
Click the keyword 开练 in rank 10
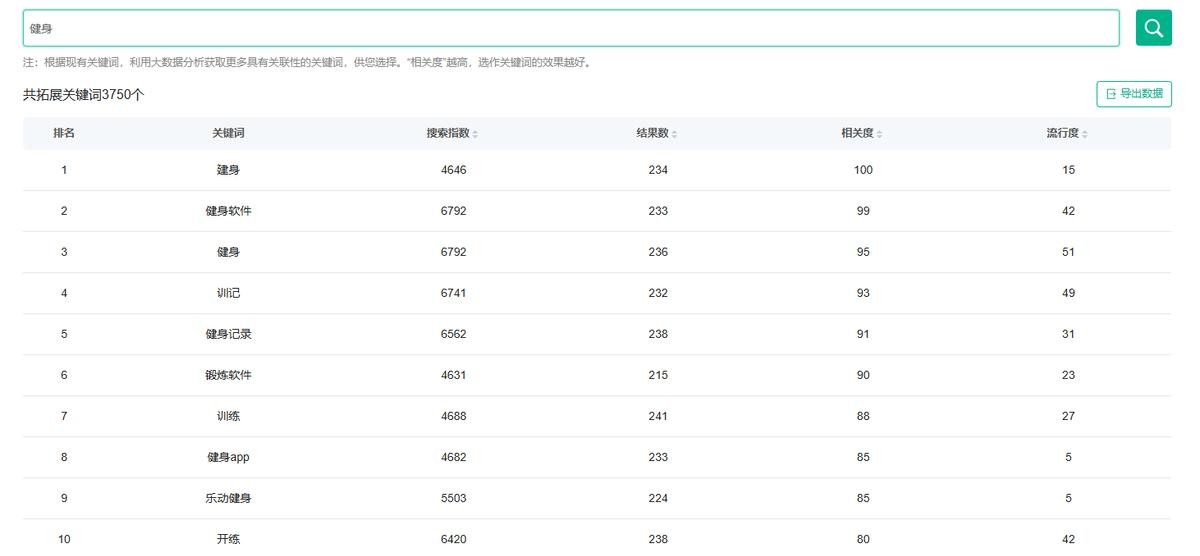click(228, 539)
